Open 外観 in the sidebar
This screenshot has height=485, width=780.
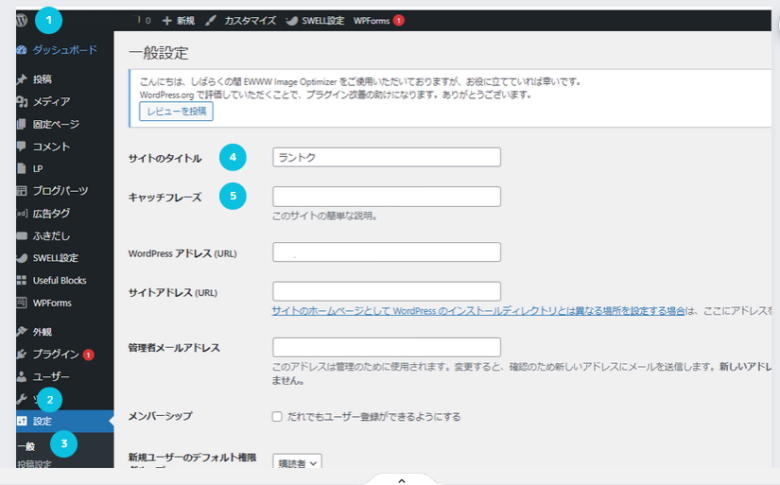point(42,332)
